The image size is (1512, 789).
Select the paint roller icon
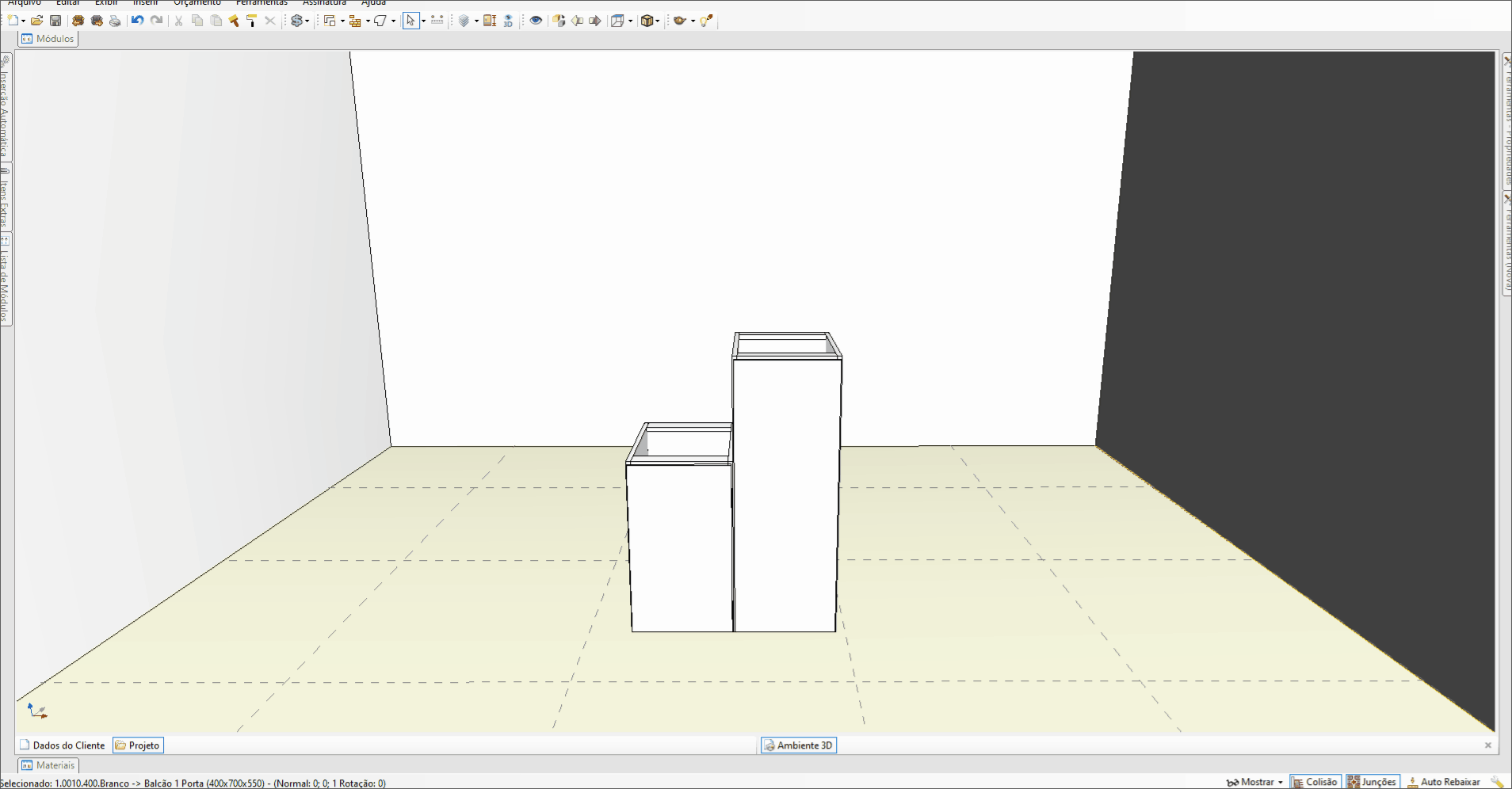pos(252,21)
